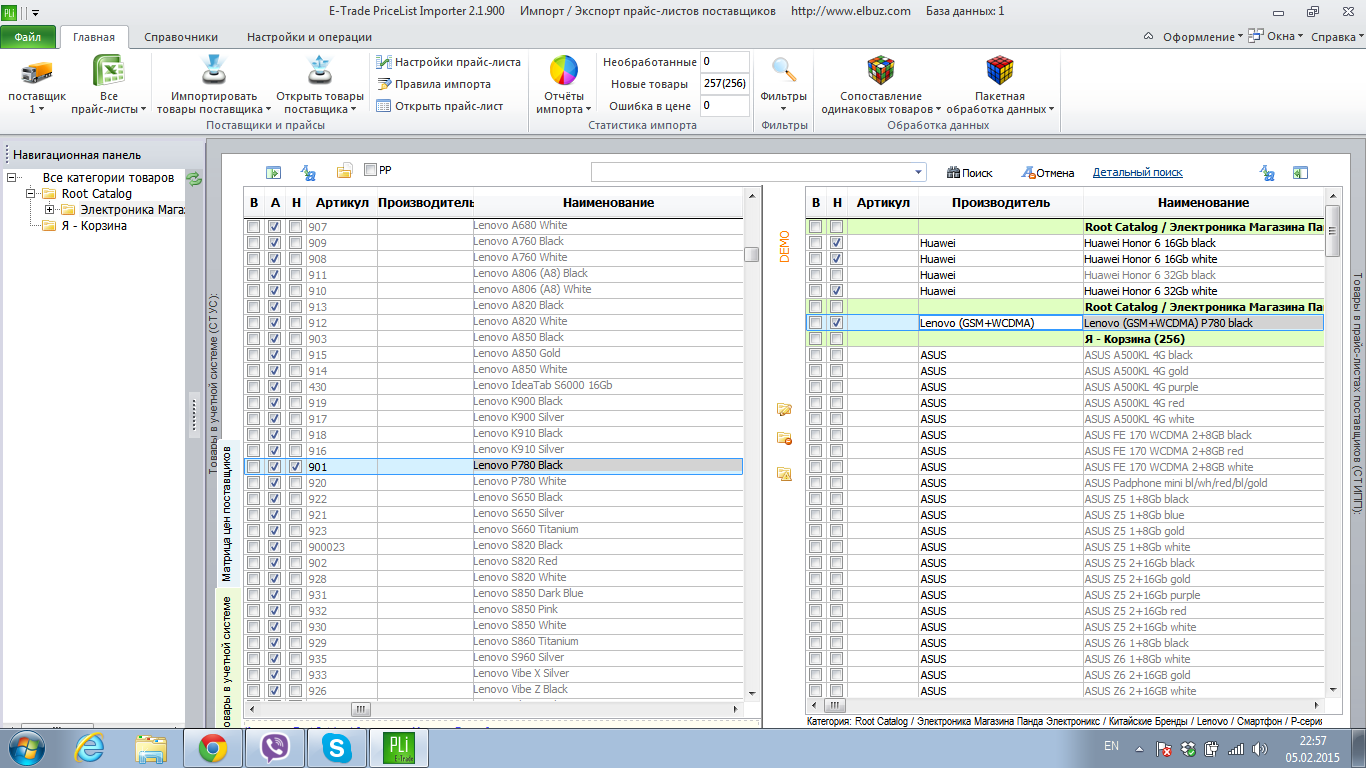Open Детальный поиск link
This screenshot has width=1366, height=768.
click(x=1137, y=172)
